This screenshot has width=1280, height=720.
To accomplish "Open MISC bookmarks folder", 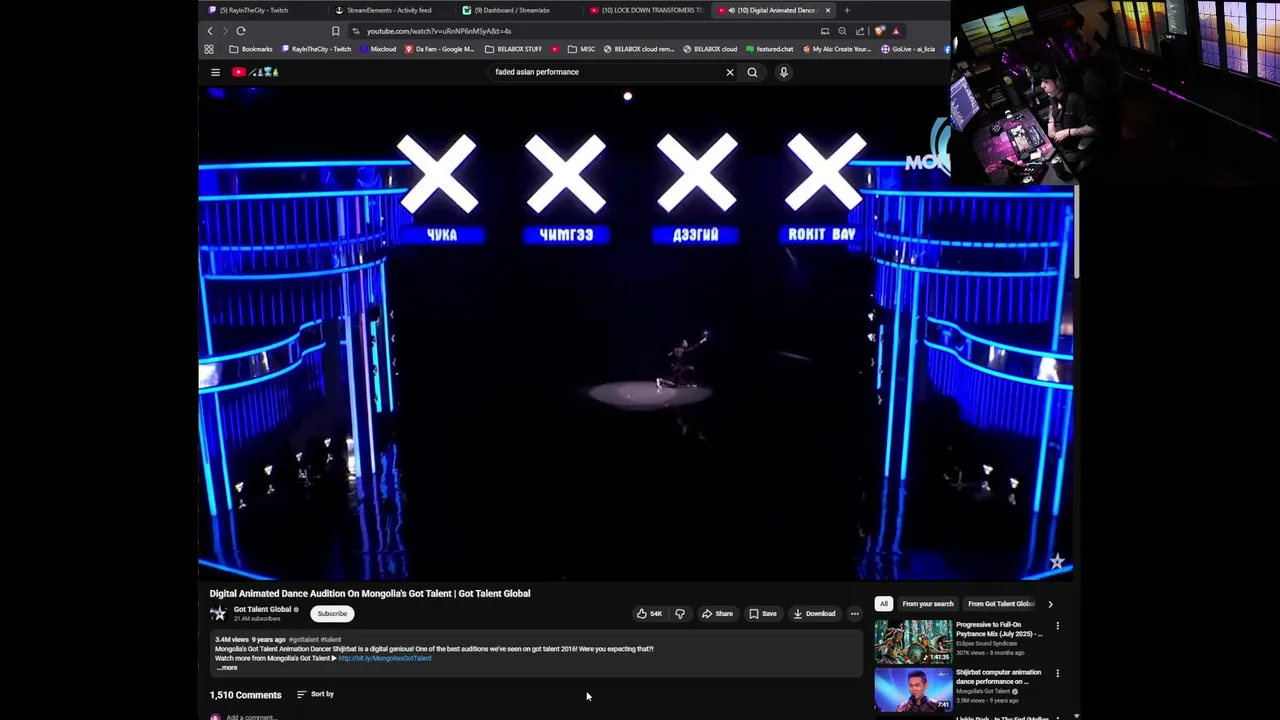I will pos(582,49).
